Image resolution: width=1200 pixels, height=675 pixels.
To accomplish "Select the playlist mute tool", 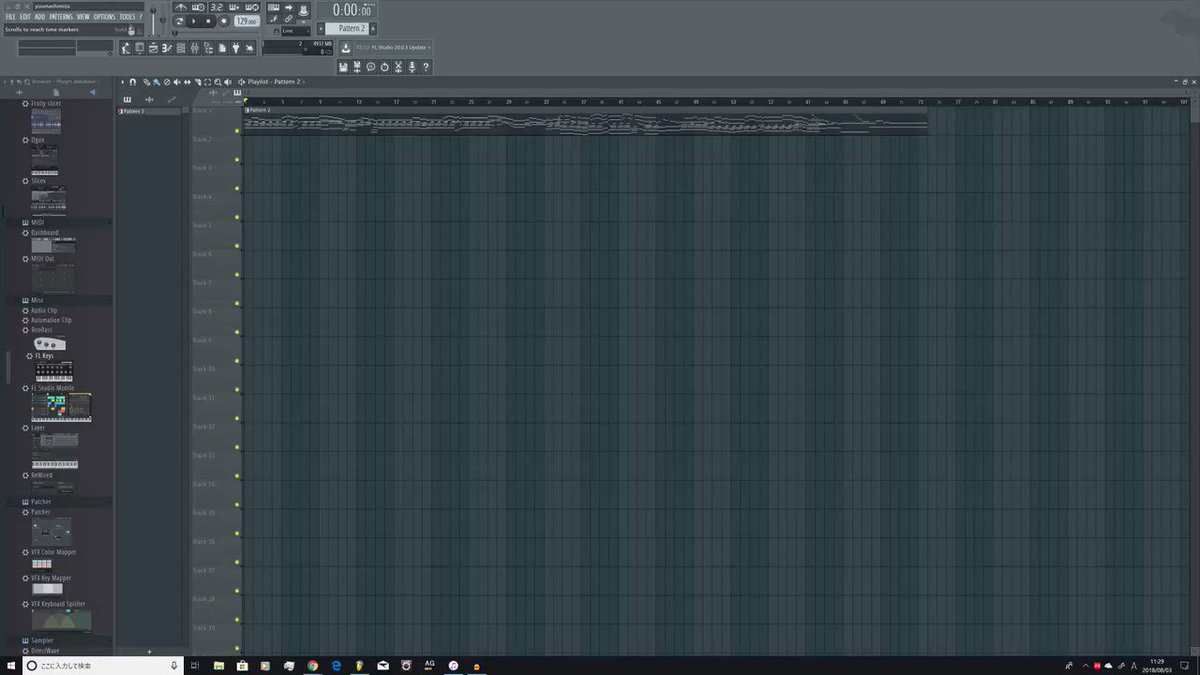I will (177, 82).
